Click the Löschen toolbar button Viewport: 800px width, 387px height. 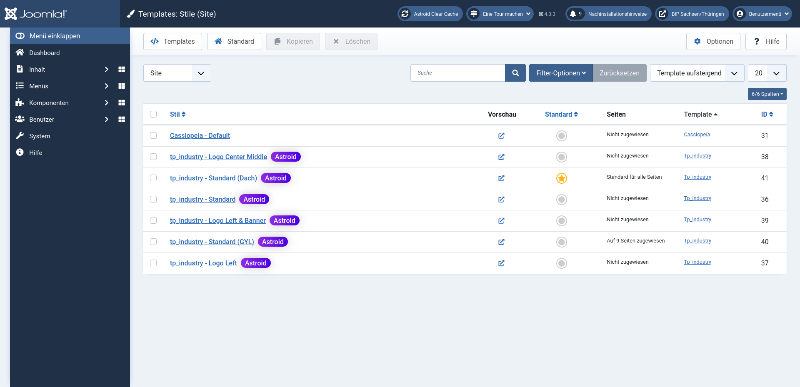click(x=352, y=41)
